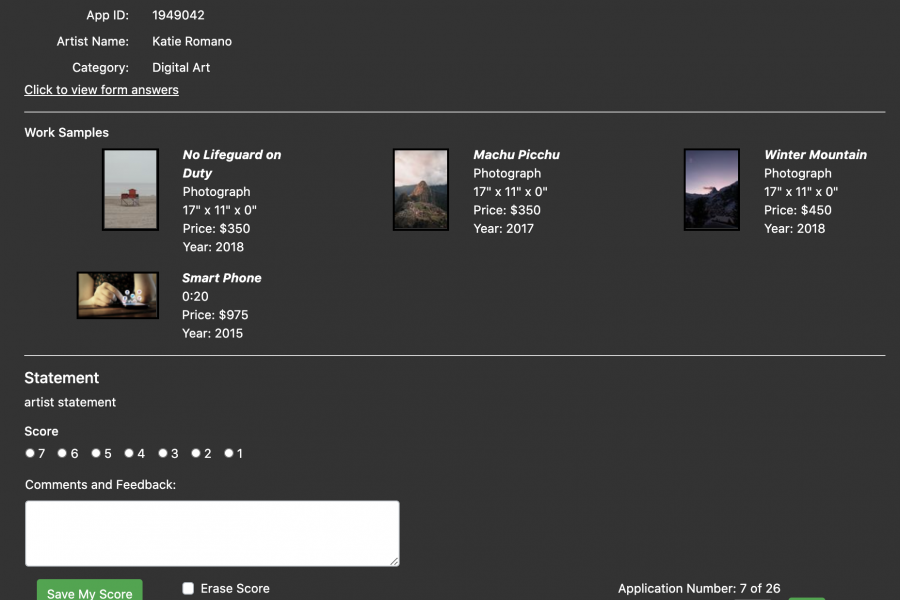900x600 pixels.
Task: Click the Smart Phone duration 0:20
Action: (195, 296)
